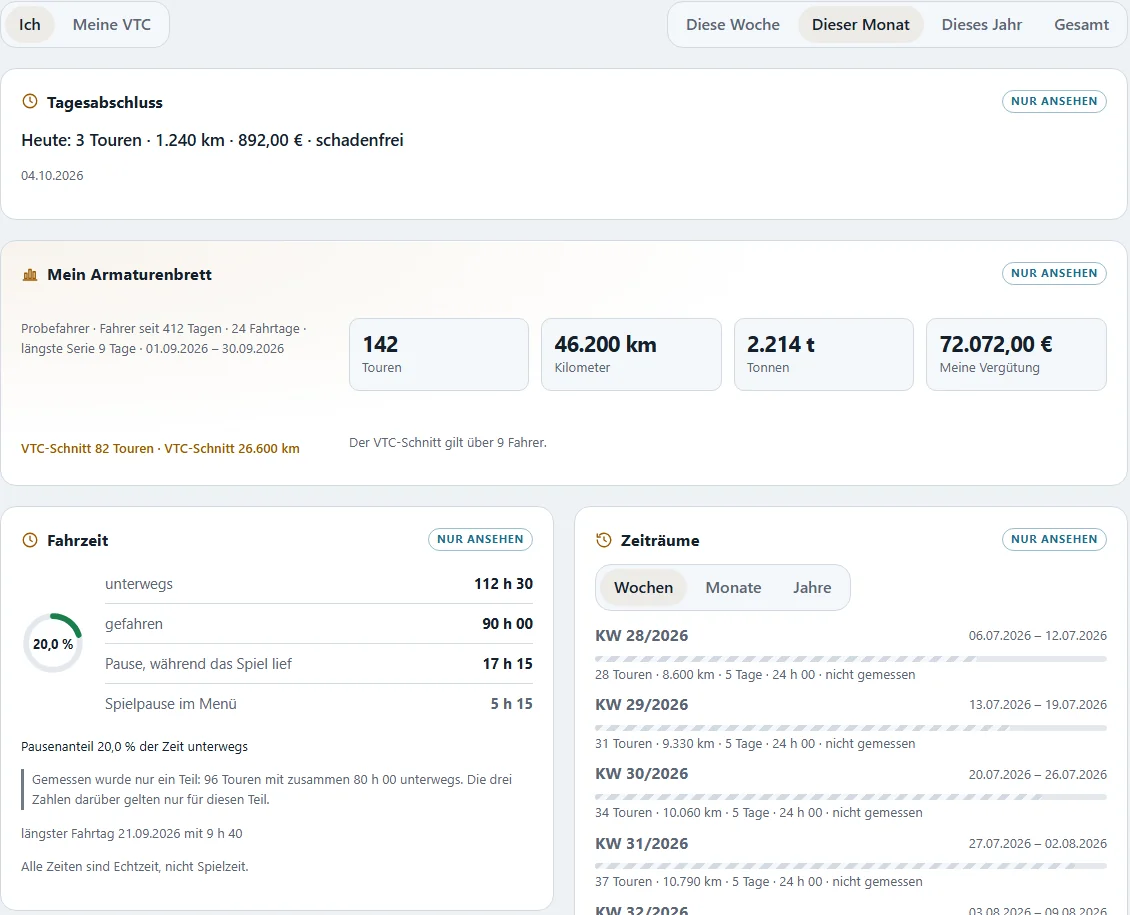Click the 'Pause, während das Spiel lief' row
This screenshot has height=915, width=1130.
[x=319, y=664]
